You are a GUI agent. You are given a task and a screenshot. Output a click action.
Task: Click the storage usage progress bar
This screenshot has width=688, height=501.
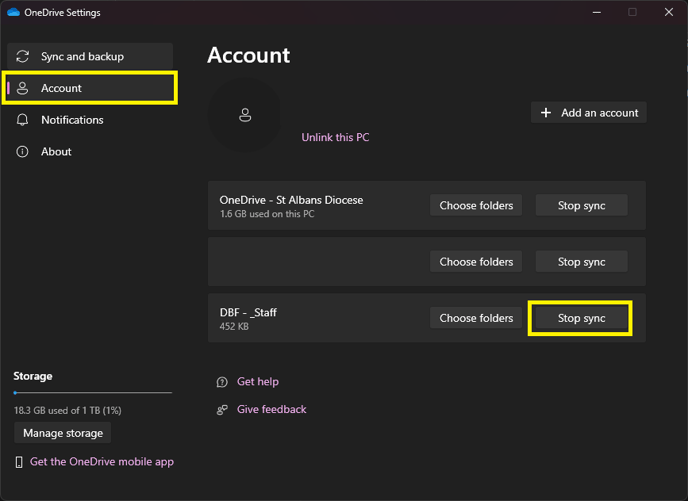click(93, 393)
